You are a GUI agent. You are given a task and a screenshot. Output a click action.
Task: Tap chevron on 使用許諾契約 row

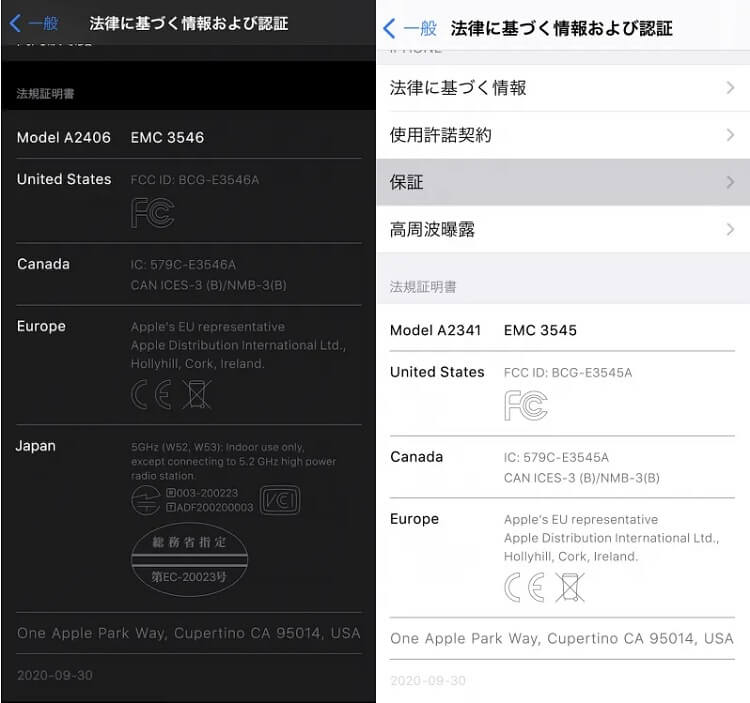730,135
